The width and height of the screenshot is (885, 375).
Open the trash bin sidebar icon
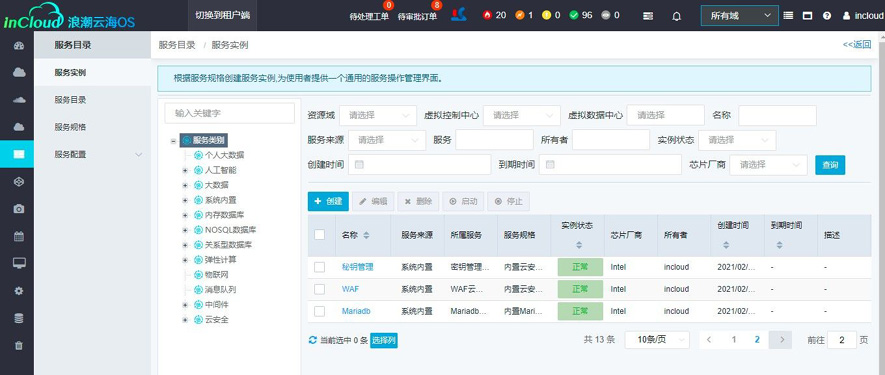(x=19, y=345)
